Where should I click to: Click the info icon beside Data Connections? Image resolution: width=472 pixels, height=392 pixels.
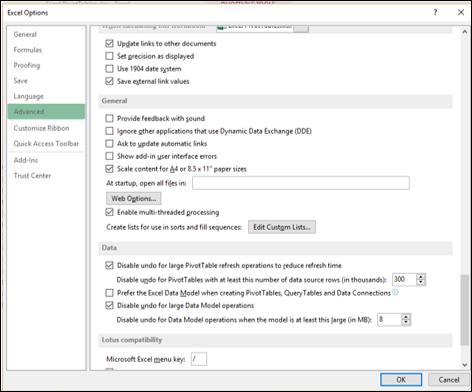395,292
